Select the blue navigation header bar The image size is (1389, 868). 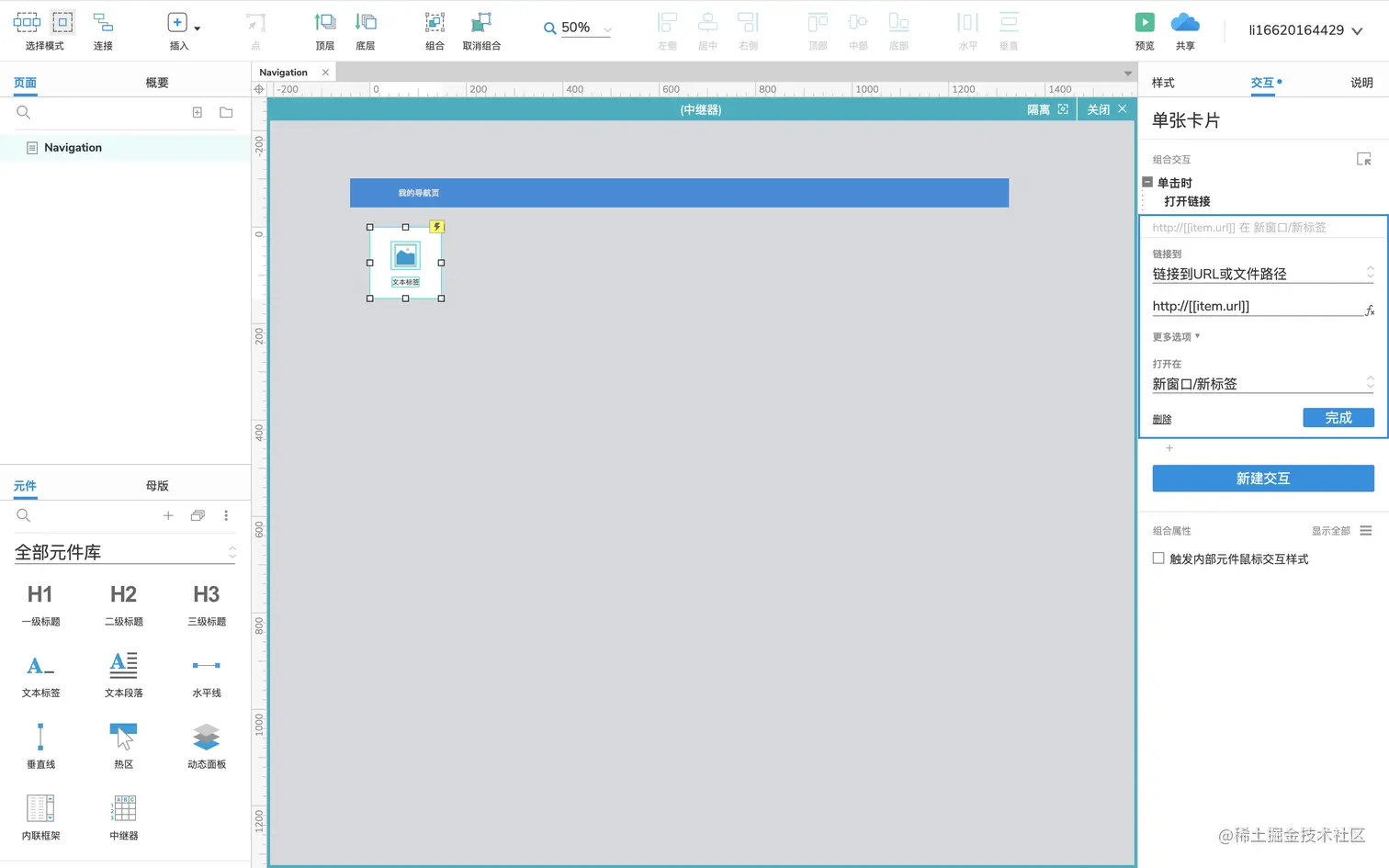[x=679, y=193]
